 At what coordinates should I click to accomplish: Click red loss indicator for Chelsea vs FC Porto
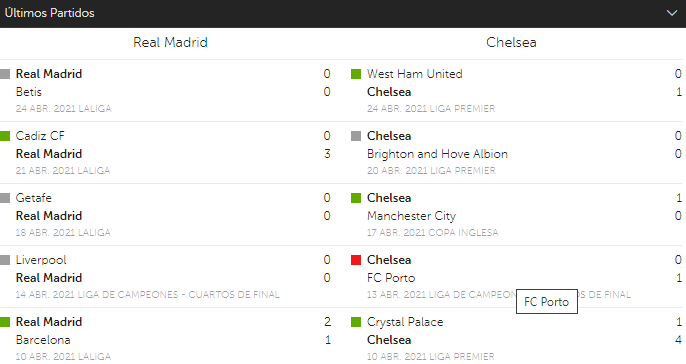[x=356, y=260]
